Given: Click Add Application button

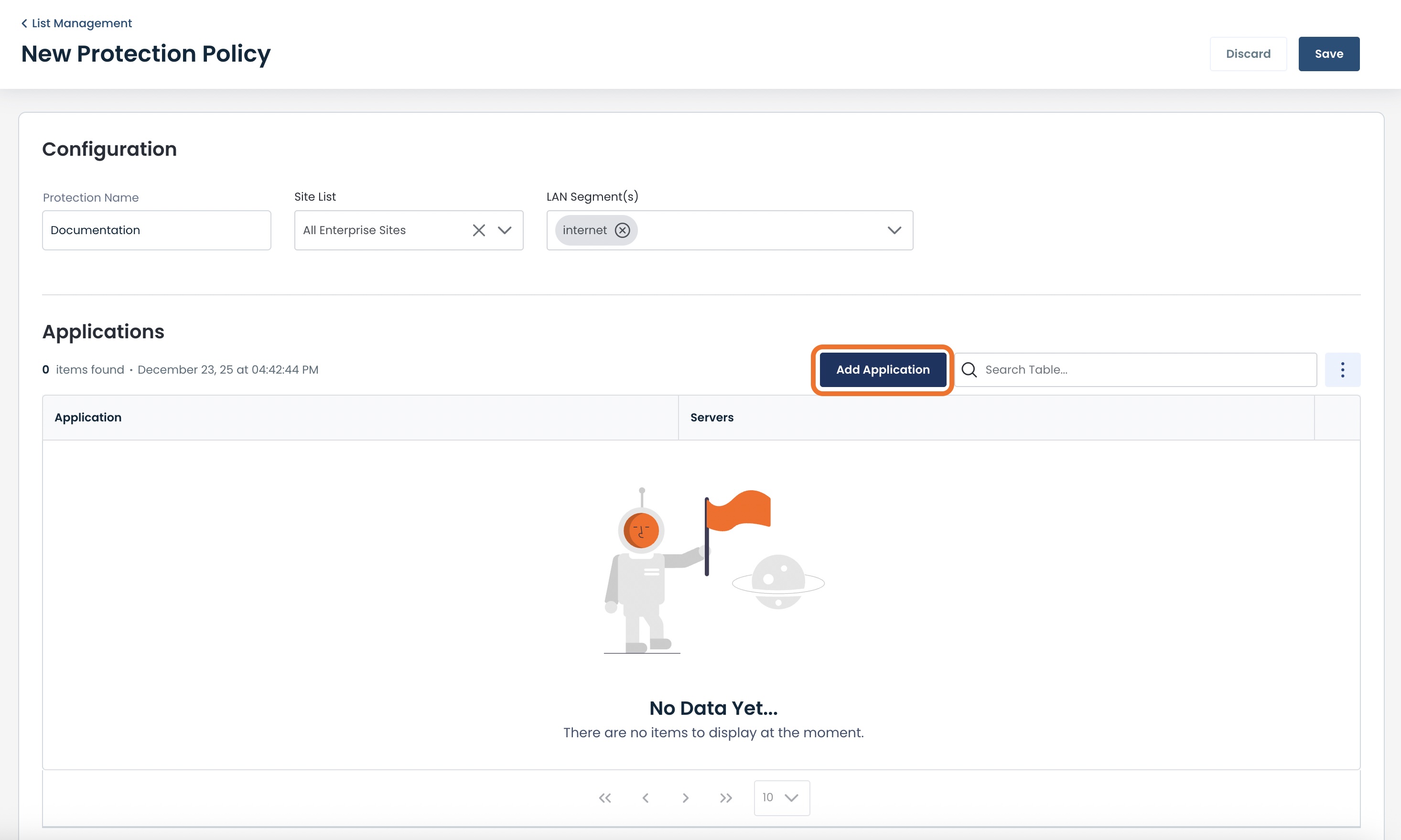Looking at the screenshot, I should [883, 370].
